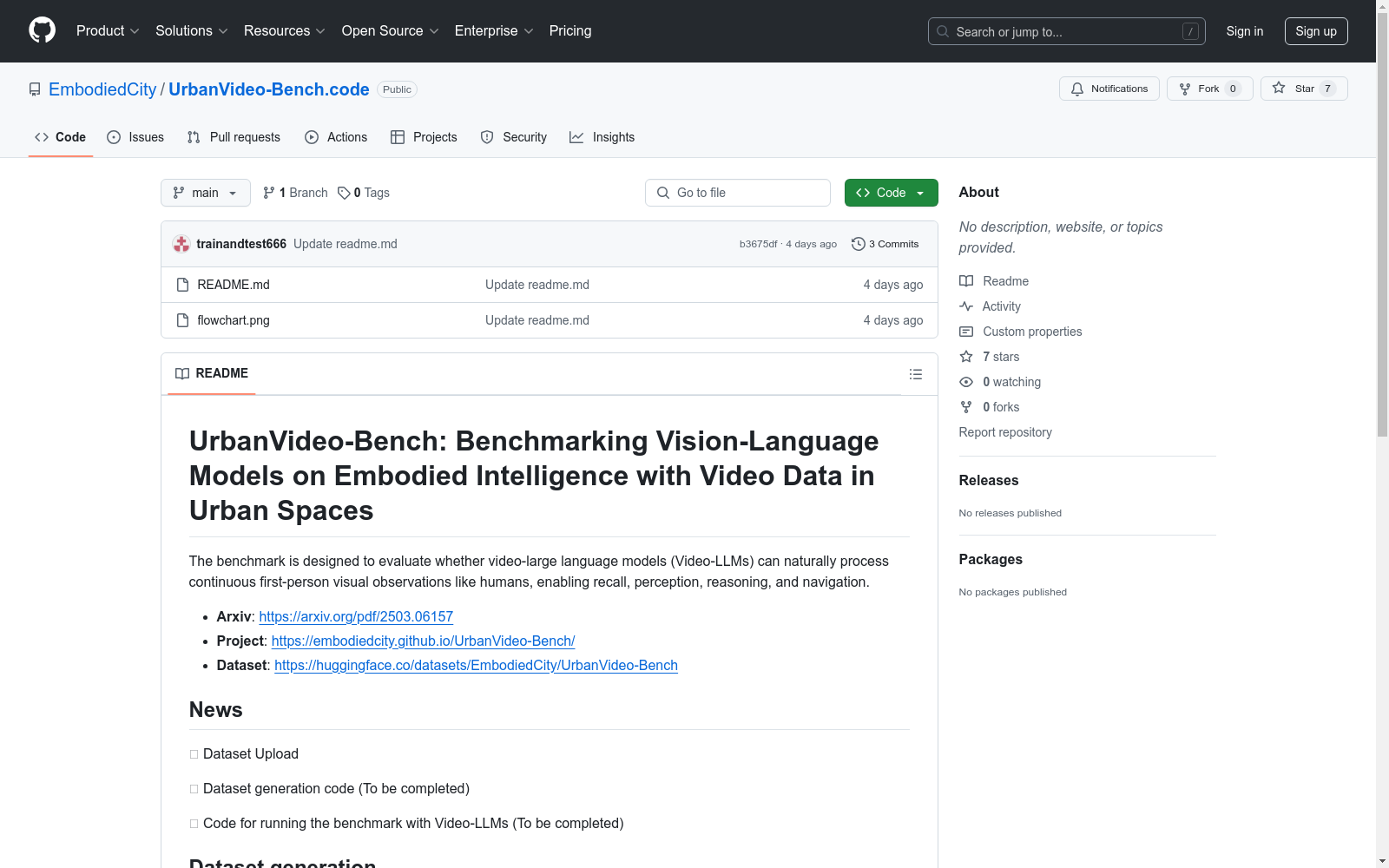This screenshot has width=1389, height=868.
Task: Toggle the Dataset generation code checkbox
Action: click(194, 789)
